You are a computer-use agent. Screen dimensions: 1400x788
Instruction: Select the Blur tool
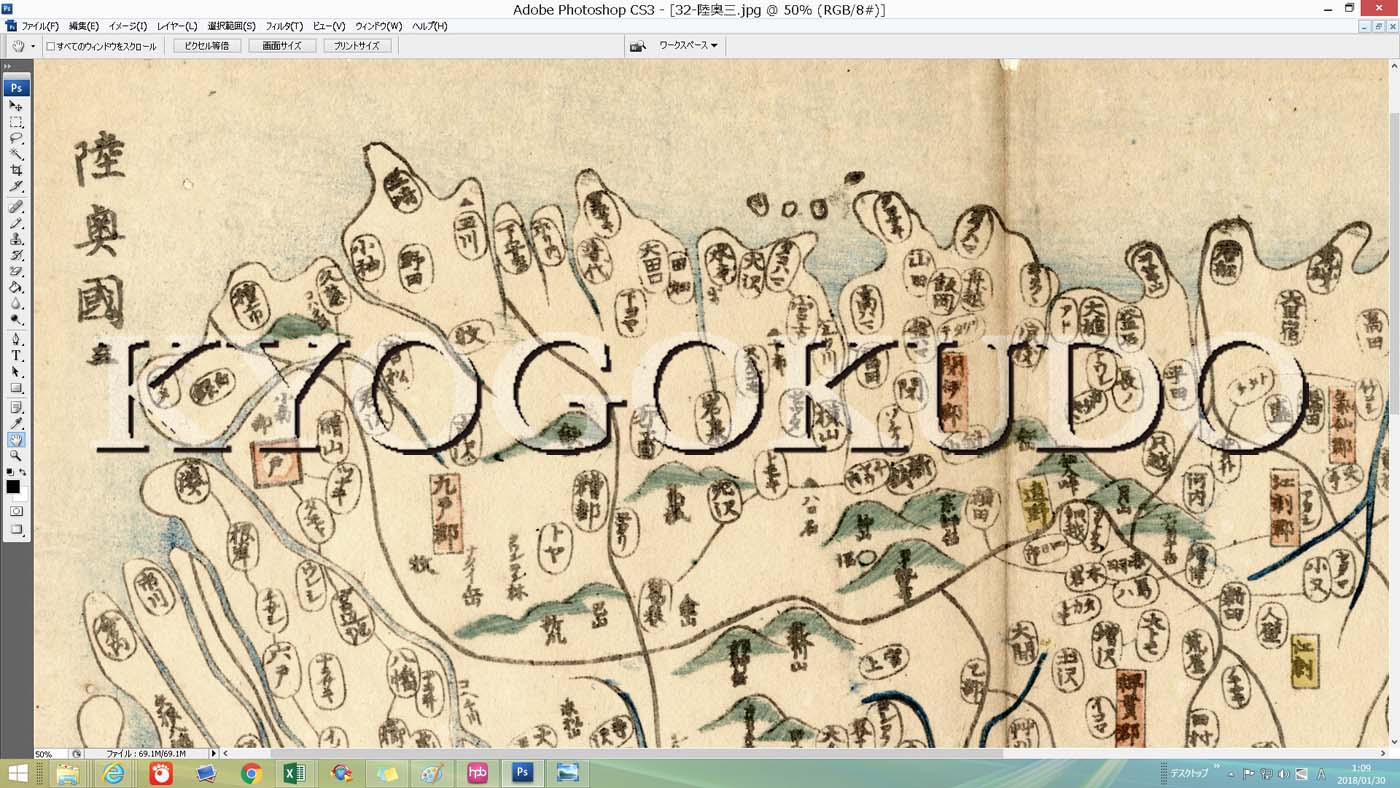pos(17,303)
